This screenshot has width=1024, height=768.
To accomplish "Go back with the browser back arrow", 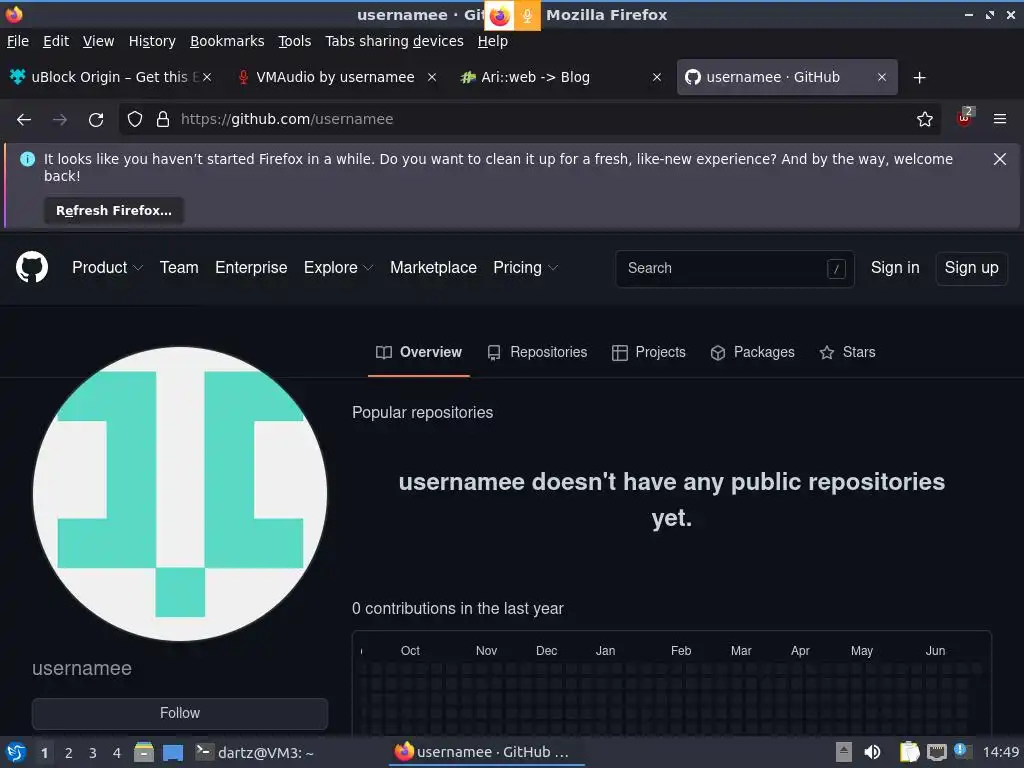I will (24, 120).
